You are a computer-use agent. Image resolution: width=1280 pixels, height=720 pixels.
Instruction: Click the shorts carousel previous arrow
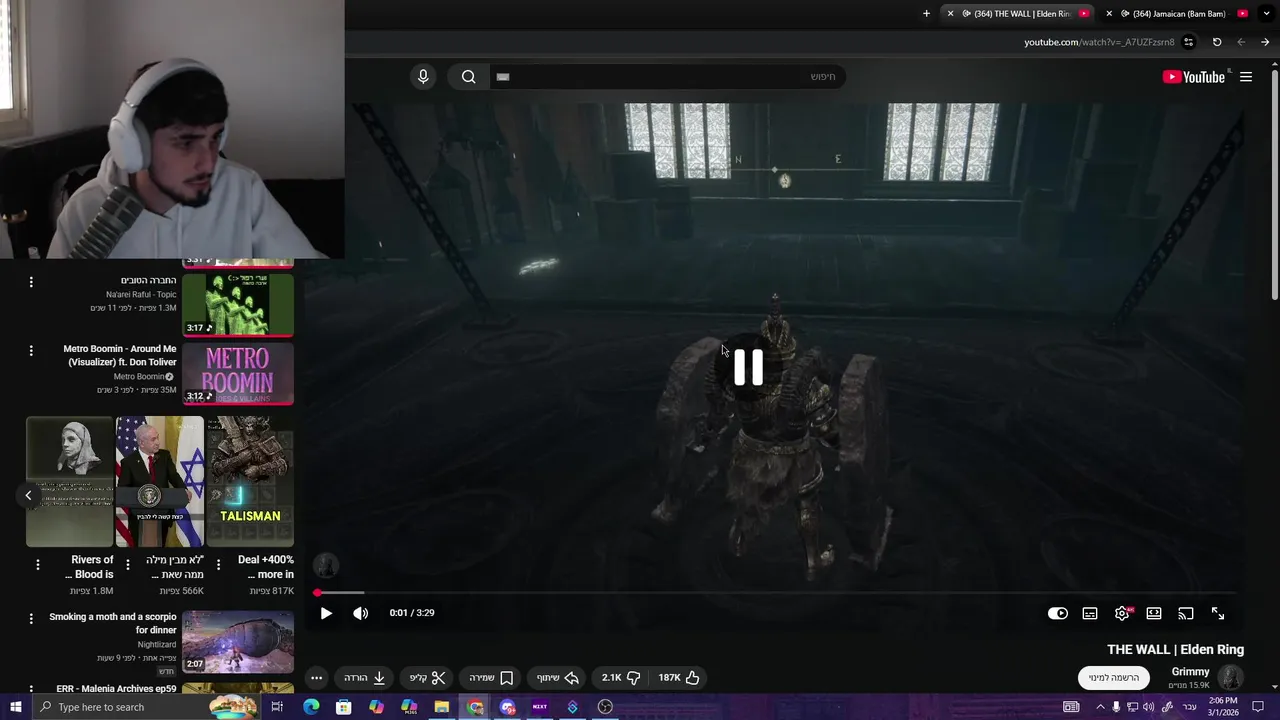pos(28,495)
